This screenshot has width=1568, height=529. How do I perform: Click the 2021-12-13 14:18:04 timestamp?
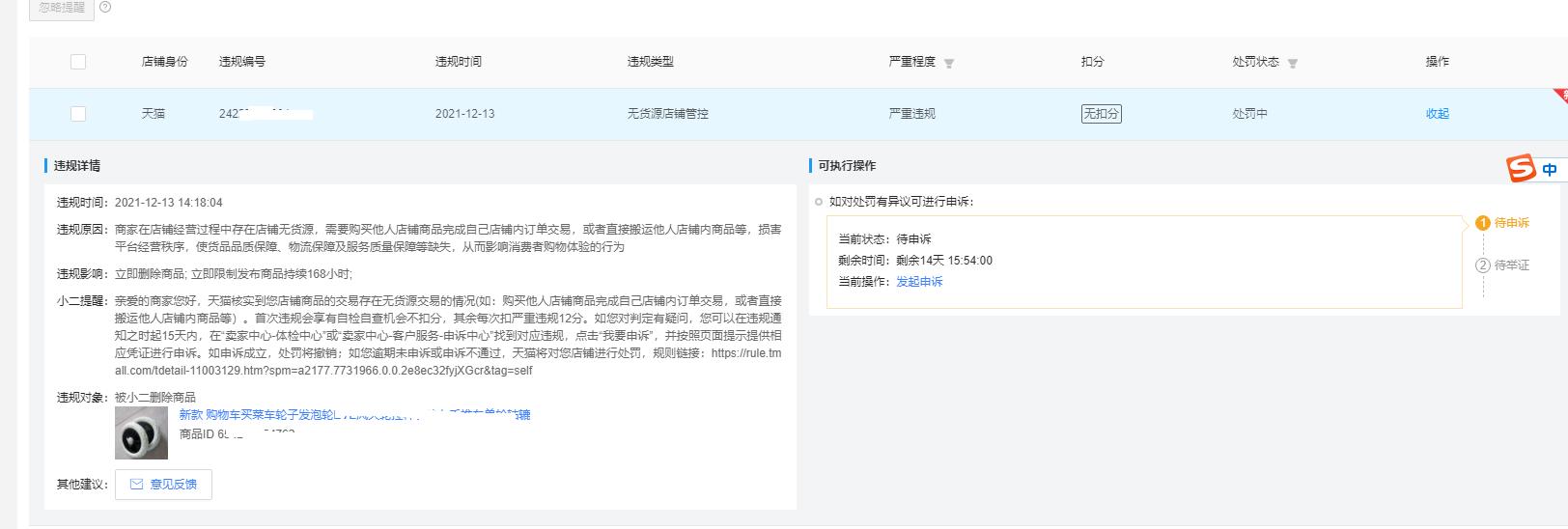[169, 203]
